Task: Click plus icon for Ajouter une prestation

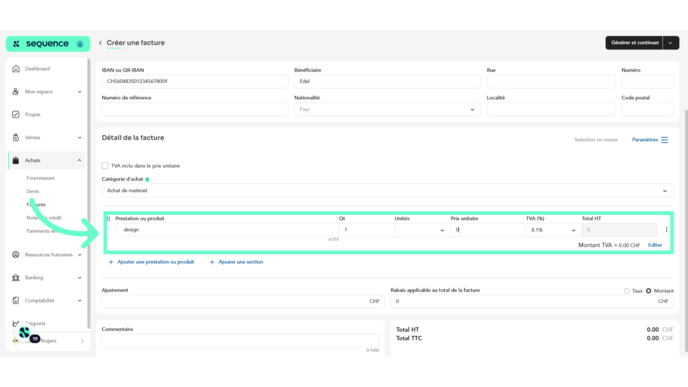Action: [111, 262]
